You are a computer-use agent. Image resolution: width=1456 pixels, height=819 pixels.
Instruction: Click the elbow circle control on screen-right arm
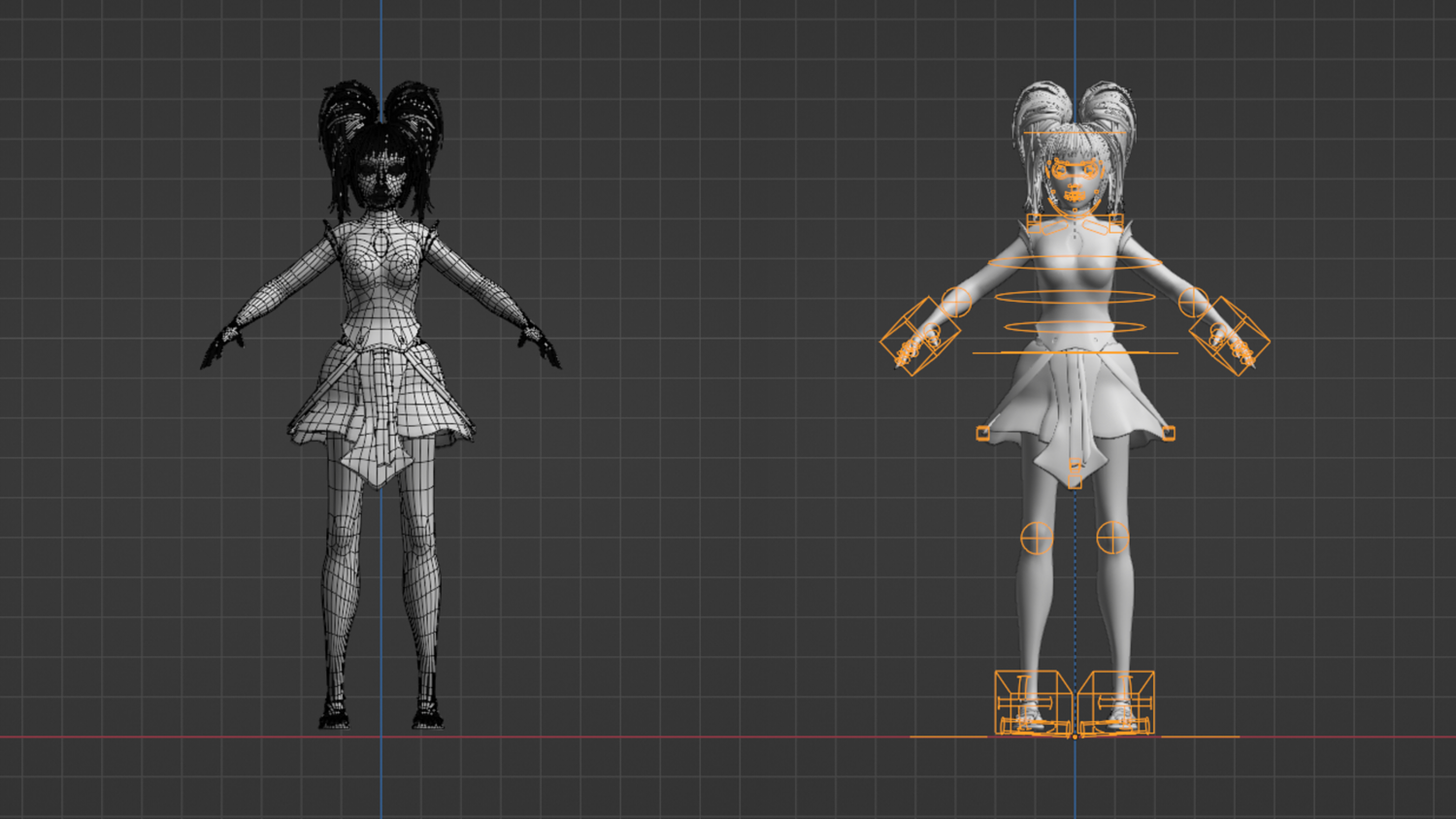click(x=1194, y=302)
